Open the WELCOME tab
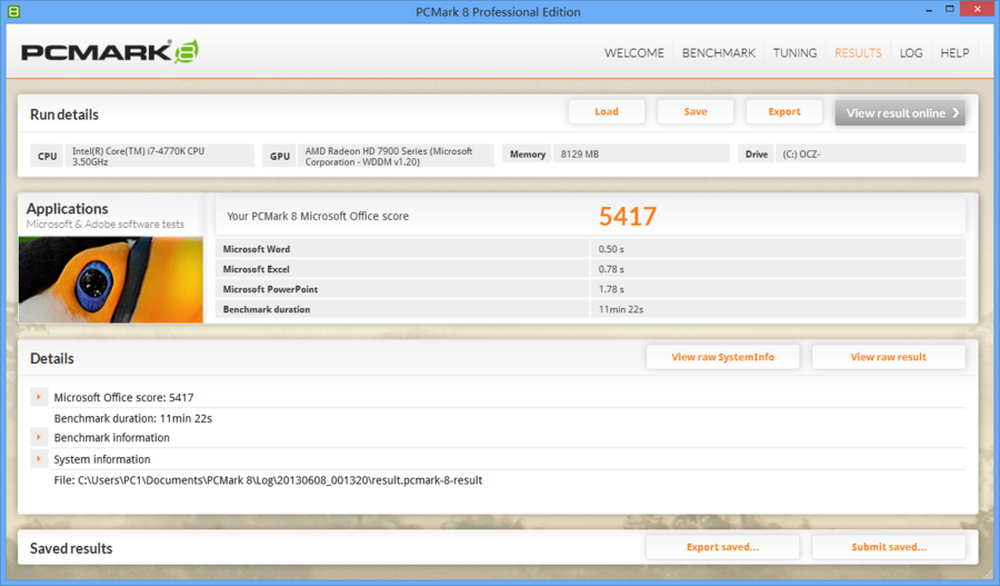 pos(634,53)
